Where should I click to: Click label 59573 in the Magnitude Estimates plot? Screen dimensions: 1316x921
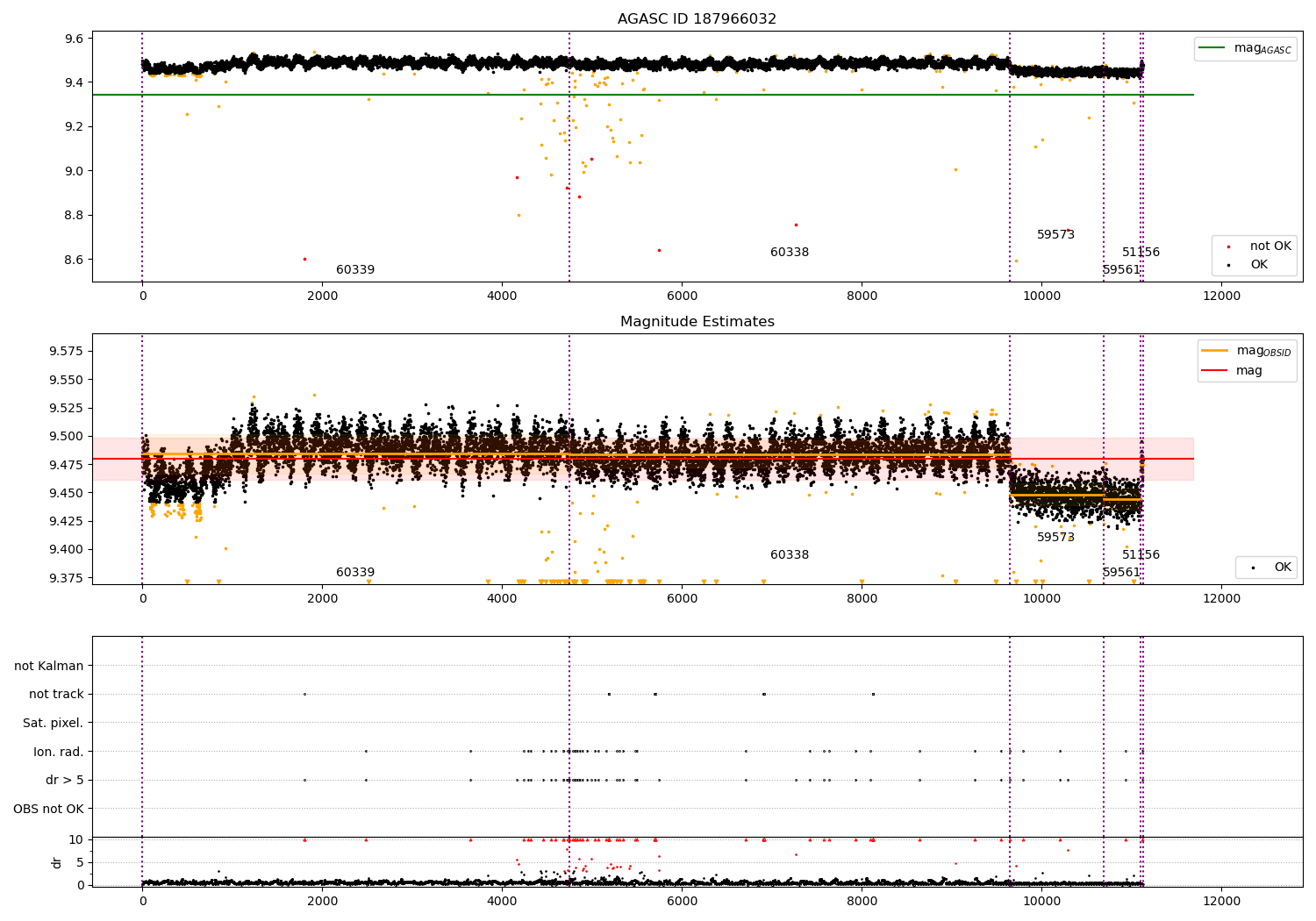1055,537
